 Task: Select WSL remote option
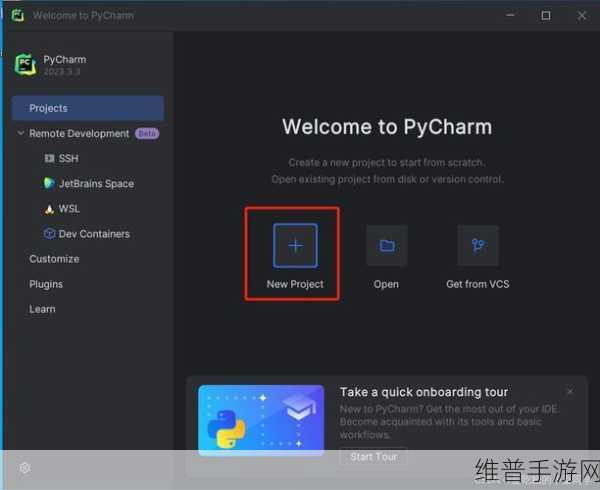coord(69,209)
